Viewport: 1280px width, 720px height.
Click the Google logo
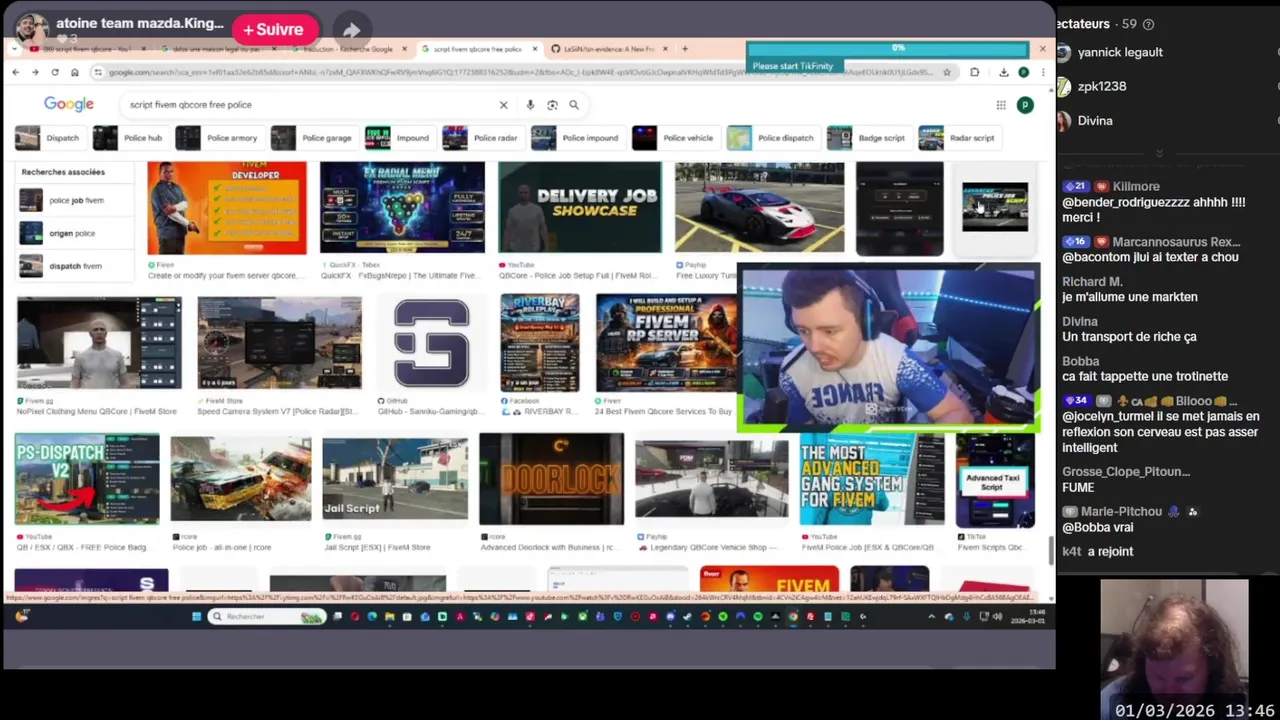point(69,104)
